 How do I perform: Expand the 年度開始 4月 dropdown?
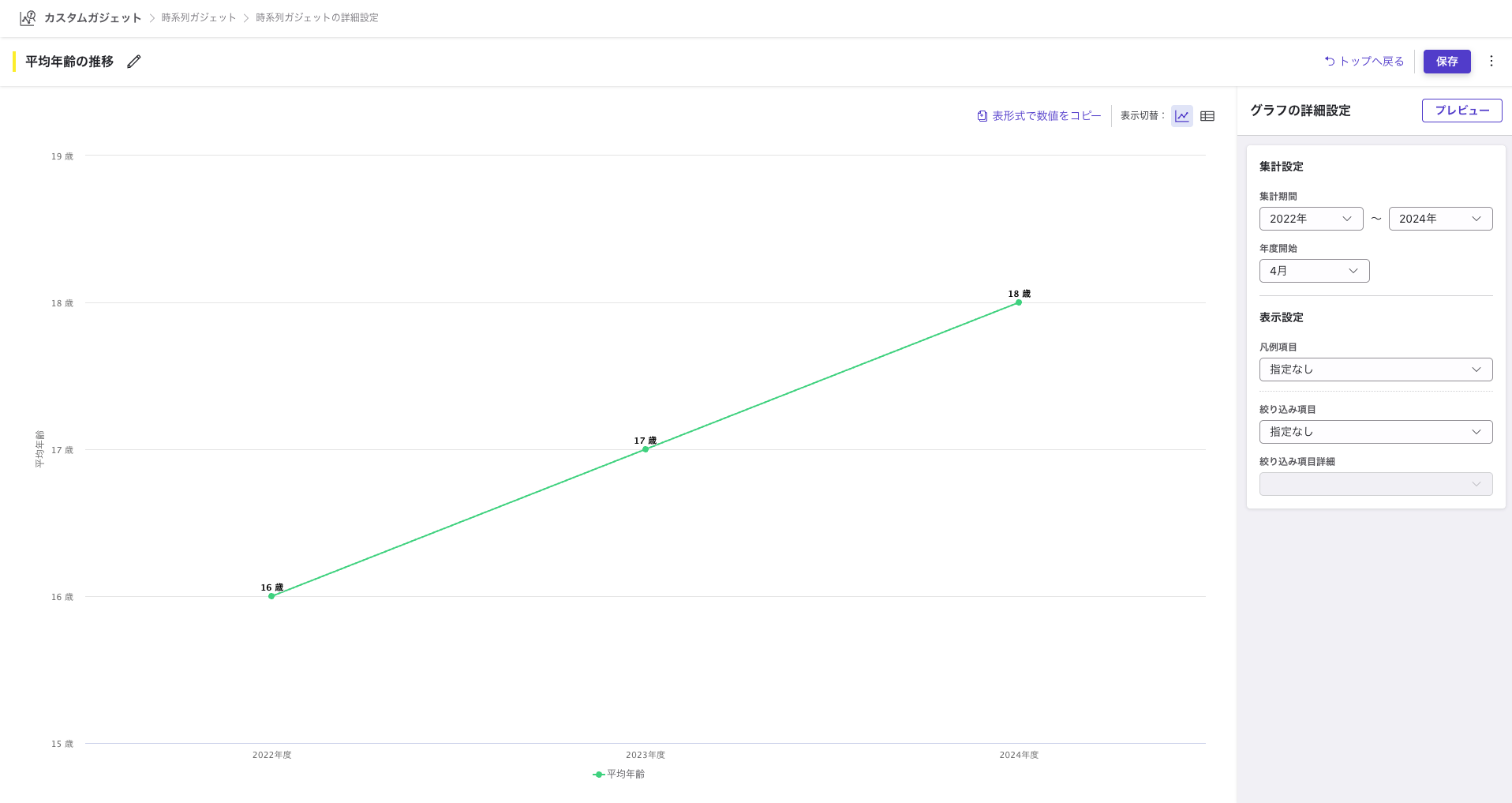click(1314, 271)
